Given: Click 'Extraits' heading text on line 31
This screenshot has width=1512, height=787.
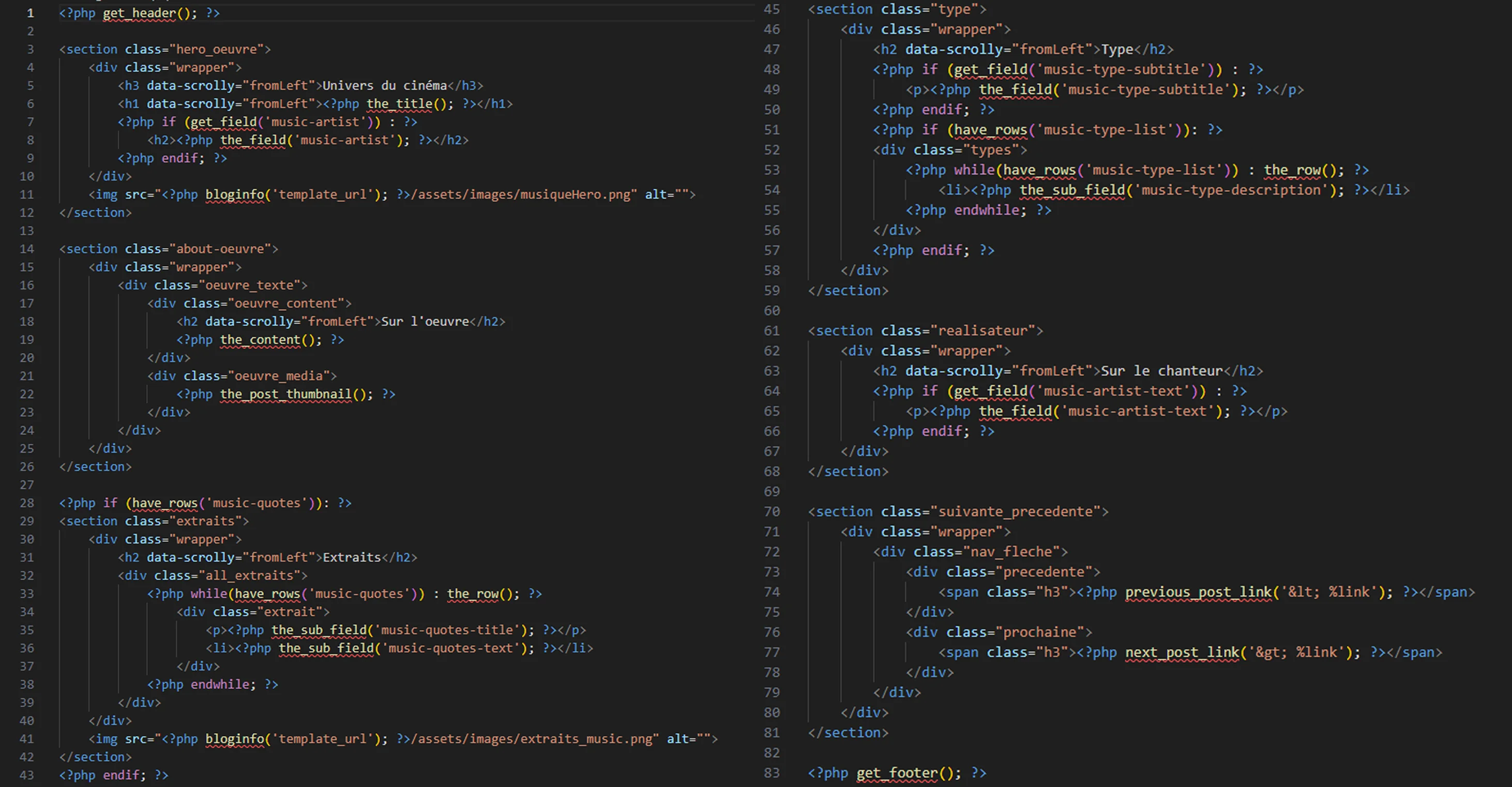Looking at the screenshot, I should pyautogui.click(x=352, y=557).
